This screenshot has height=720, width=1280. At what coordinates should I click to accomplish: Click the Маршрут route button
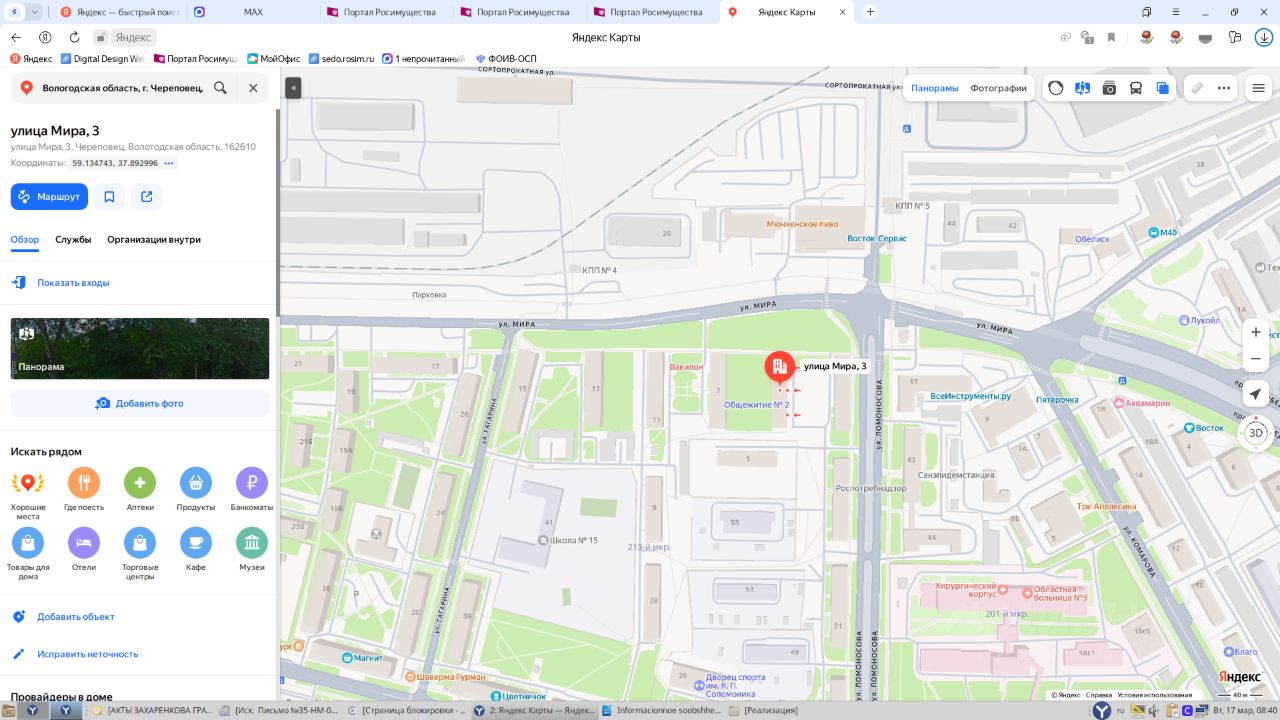click(x=49, y=197)
